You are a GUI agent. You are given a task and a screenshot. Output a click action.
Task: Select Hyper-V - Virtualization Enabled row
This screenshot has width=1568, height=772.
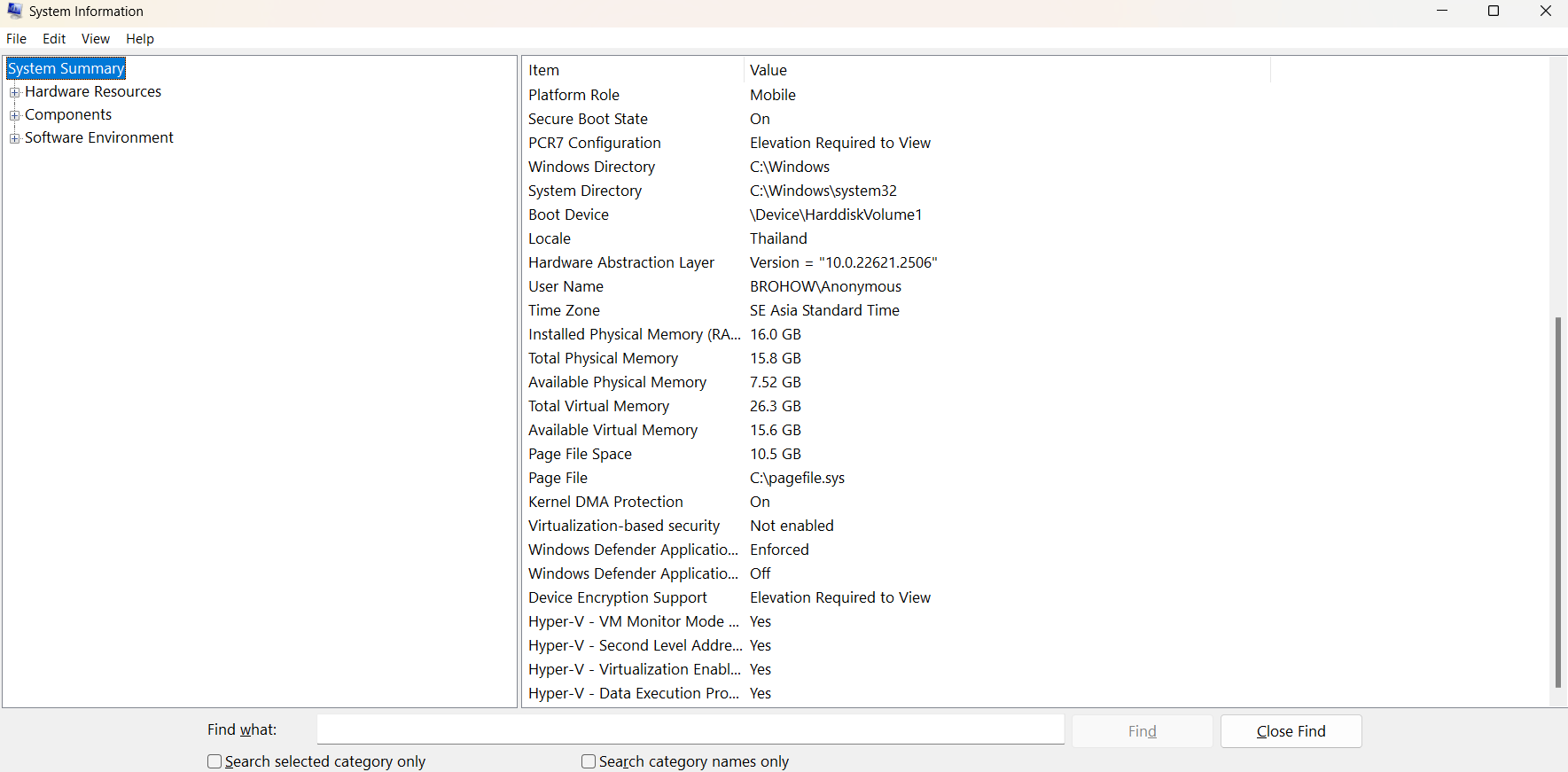click(x=896, y=669)
